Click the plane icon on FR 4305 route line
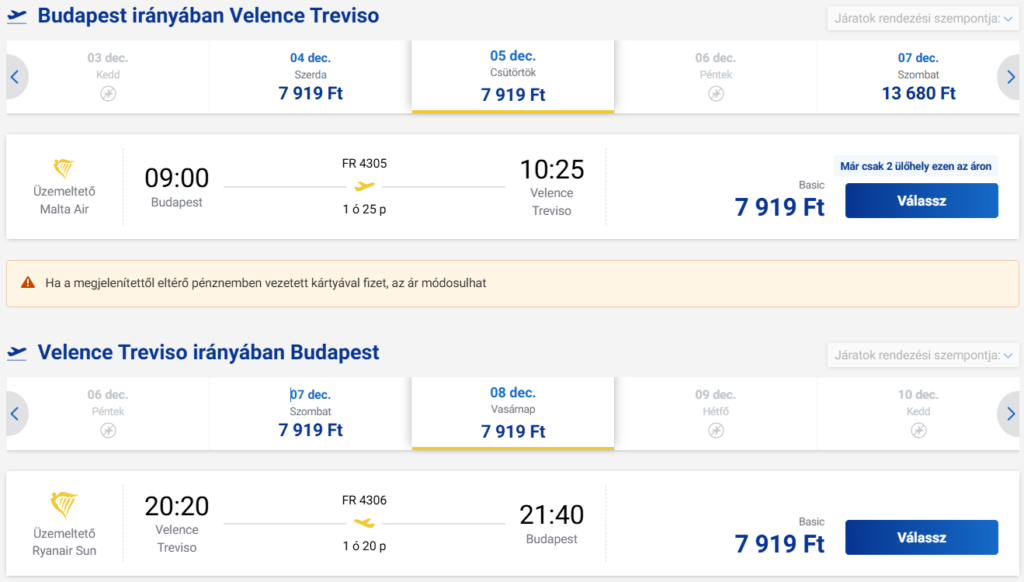The height and width of the screenshot is (582, 1024). [x=364, y=186]
